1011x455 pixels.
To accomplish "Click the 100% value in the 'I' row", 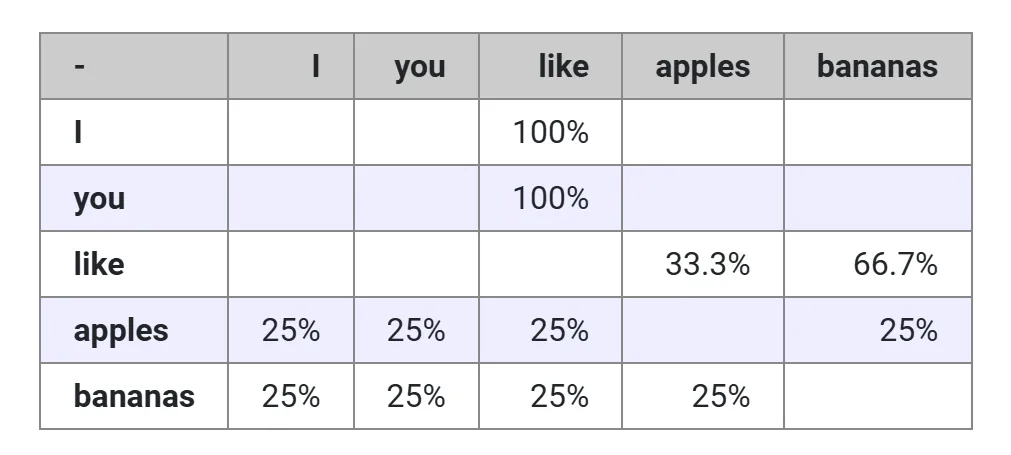I will coord(550,132).
